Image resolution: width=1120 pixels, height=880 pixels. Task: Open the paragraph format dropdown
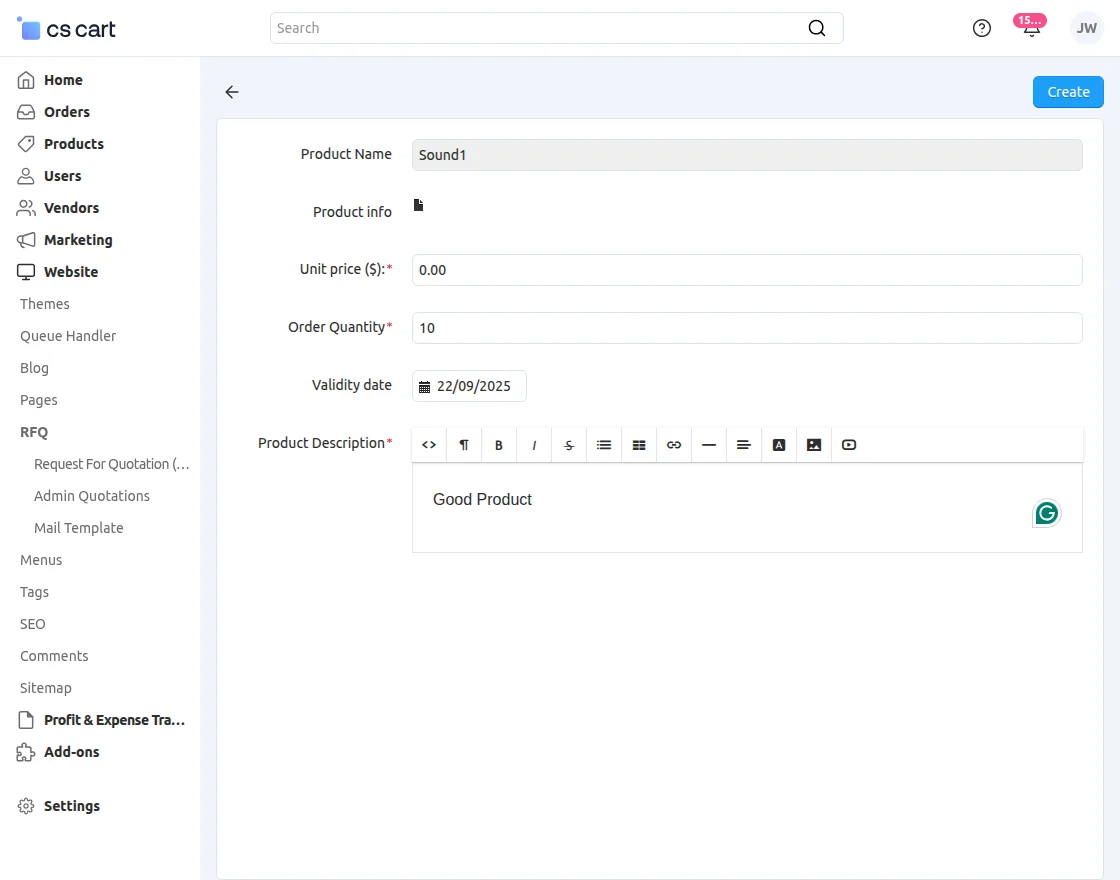tap(464, 445)
